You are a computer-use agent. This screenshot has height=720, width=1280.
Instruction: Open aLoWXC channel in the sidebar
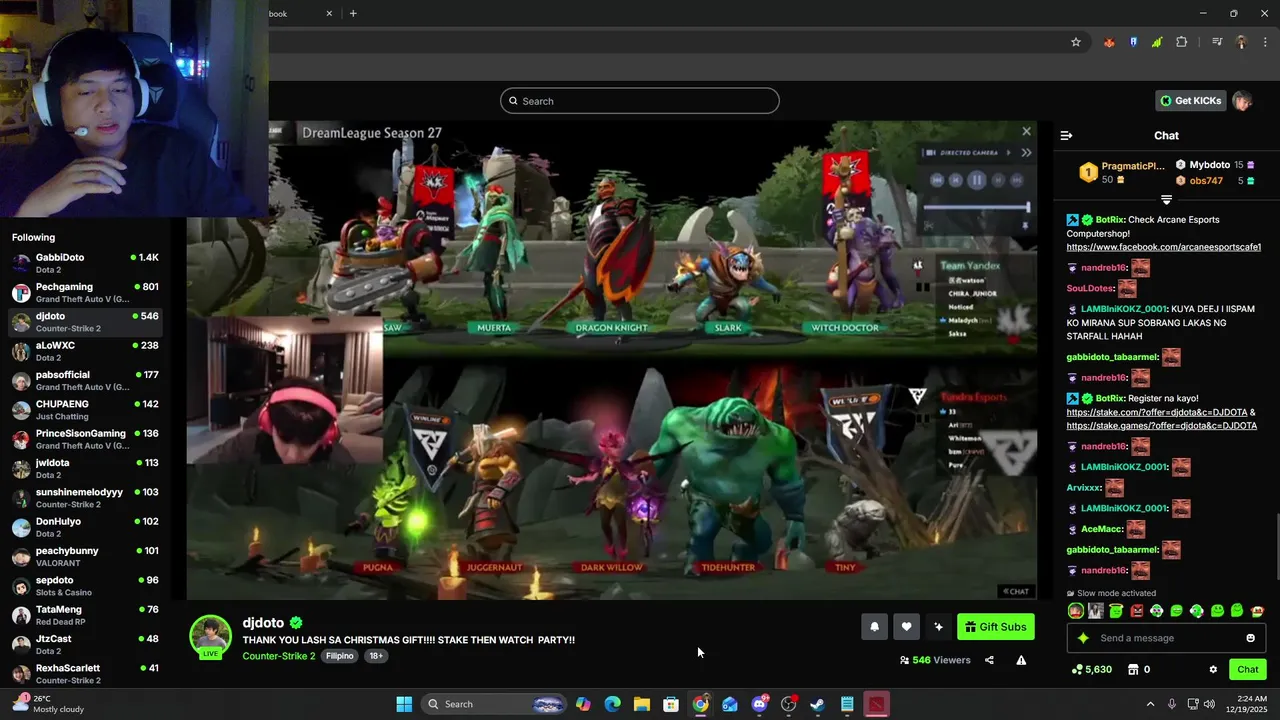tap(85, 351)
